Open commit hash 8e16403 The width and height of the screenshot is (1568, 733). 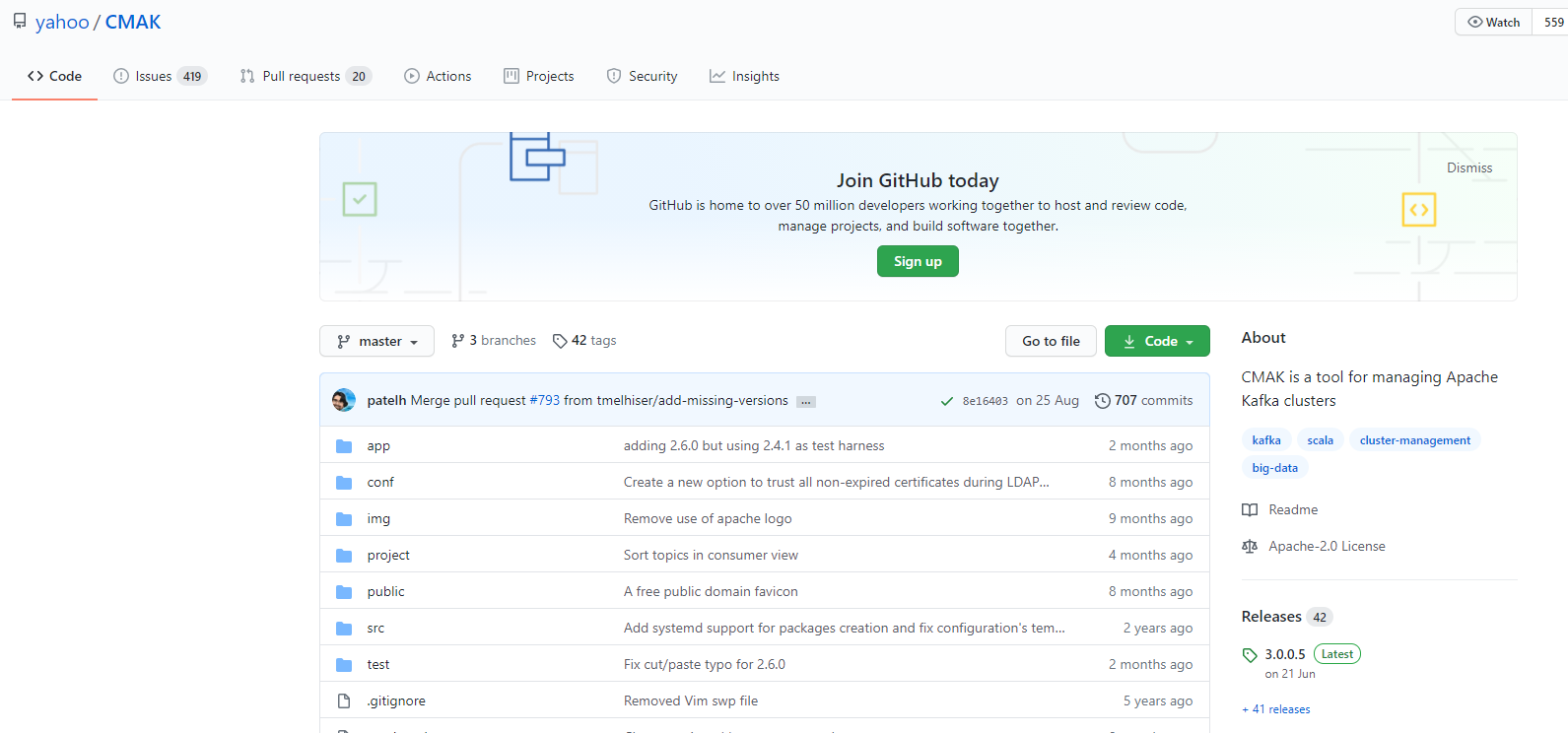point(986,401)
